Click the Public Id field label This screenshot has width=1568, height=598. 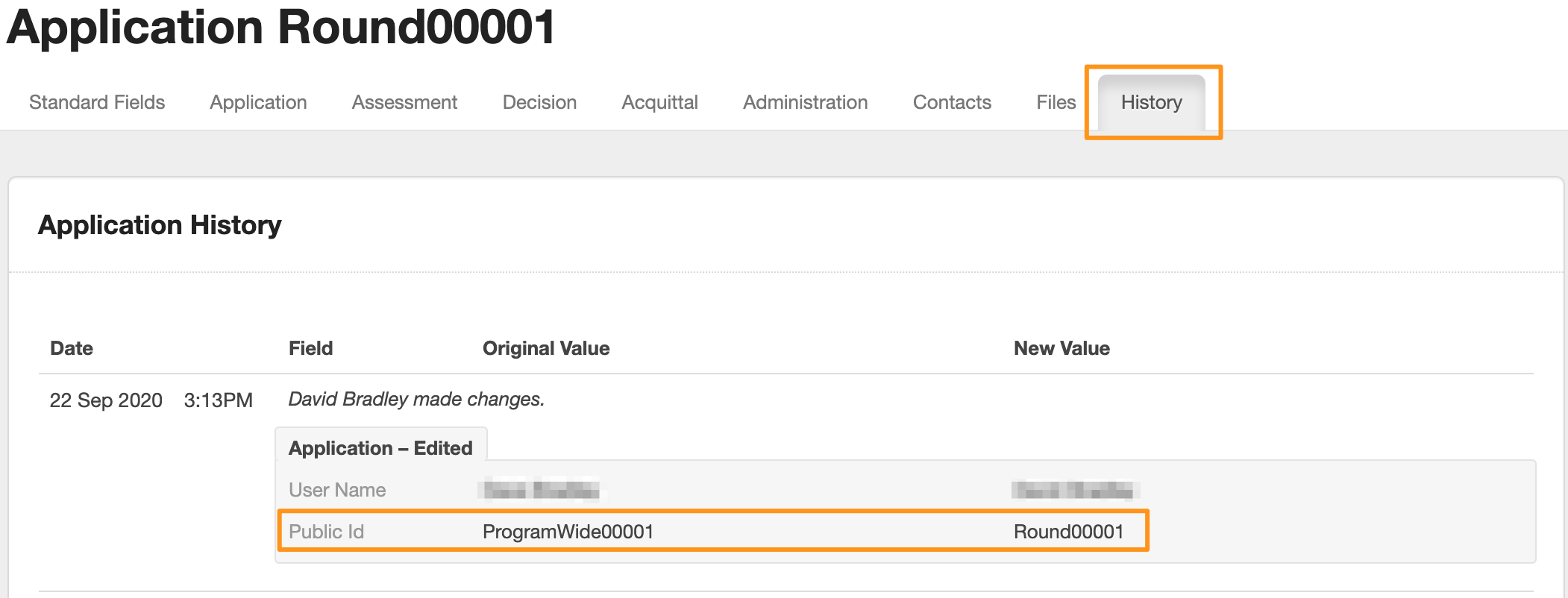click(326, 532)
